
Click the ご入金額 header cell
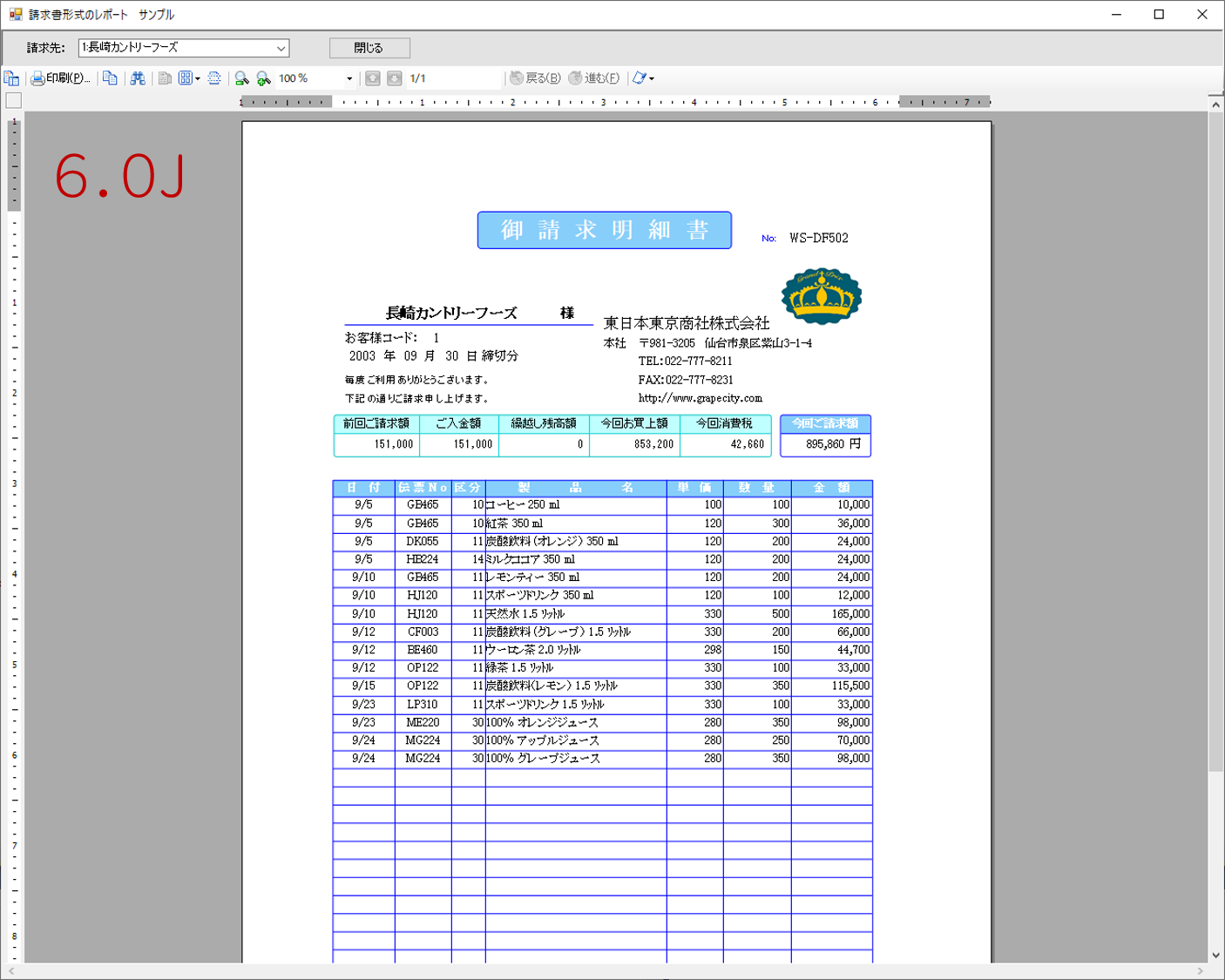[x=459, y=423]
